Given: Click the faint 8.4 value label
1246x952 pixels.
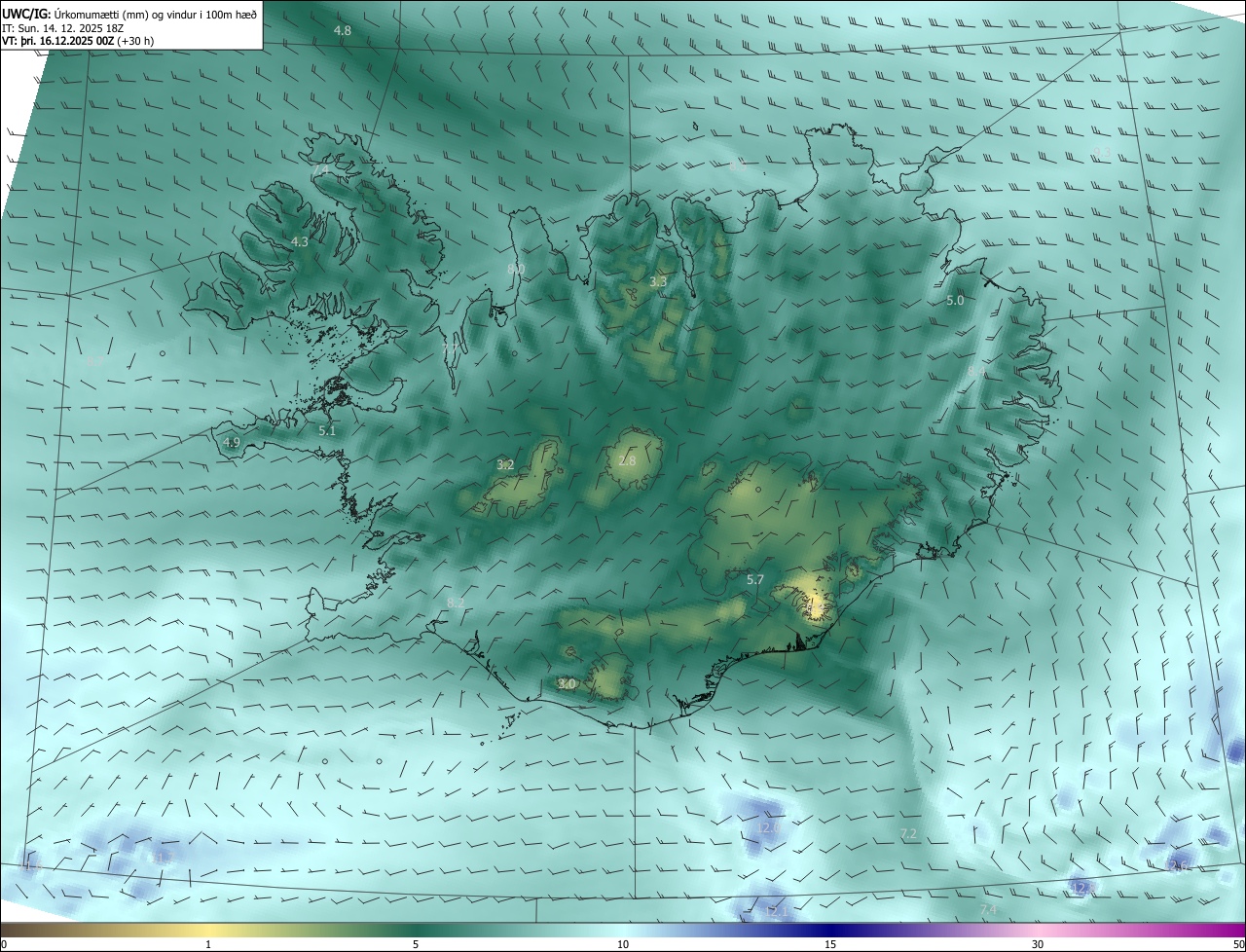Looking at the screenshot, I should pyautogui.click(x=976, y=372).
